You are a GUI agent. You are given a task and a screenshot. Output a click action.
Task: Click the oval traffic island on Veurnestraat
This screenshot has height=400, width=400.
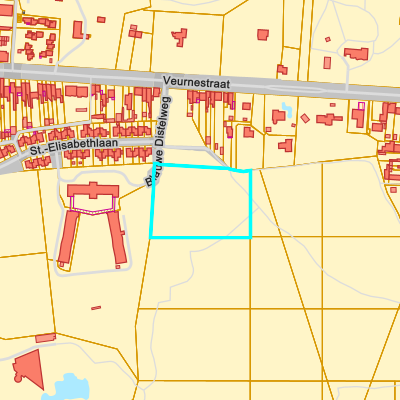[293, 89]
